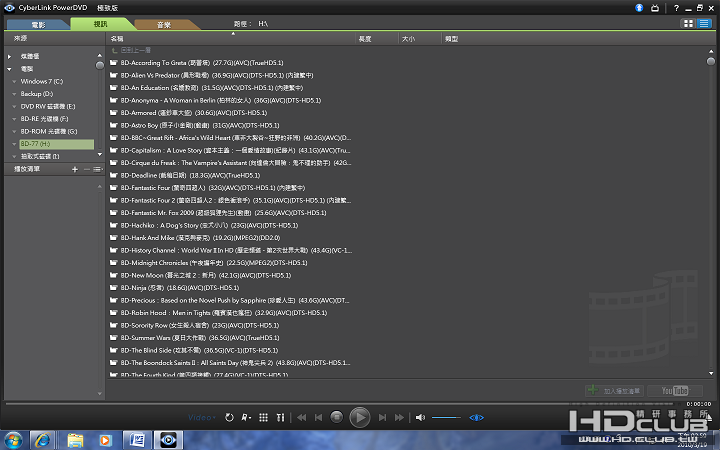The image size is (720, 450).
Task: Click the folder icon of 'BD-Ninja'
Action: coord(113,288)
